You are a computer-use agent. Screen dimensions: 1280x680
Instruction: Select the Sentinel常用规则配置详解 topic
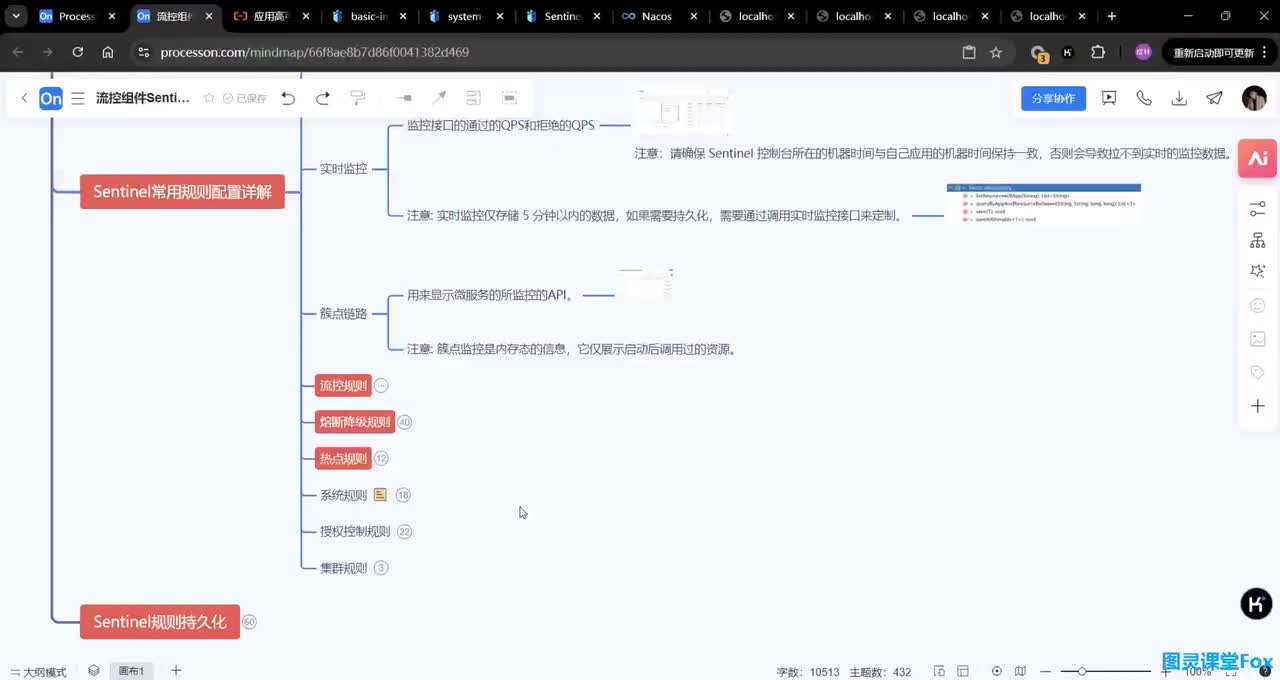[182, 192]
